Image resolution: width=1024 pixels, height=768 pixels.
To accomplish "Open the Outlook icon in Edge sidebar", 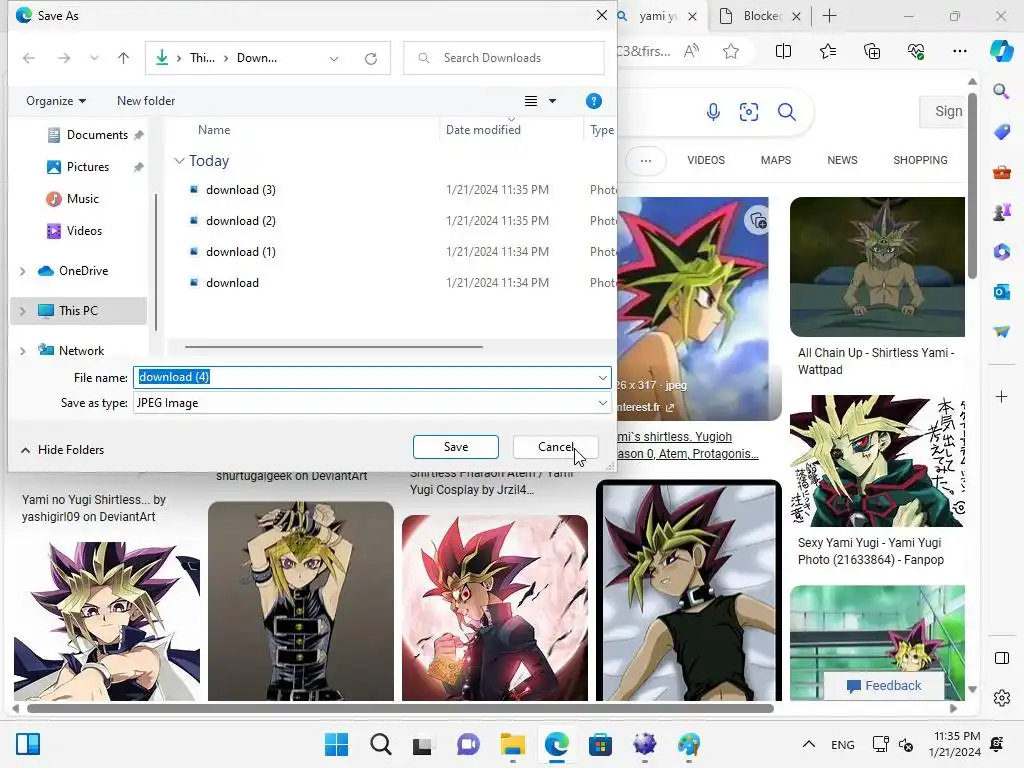I will [x=1001, y=292].
